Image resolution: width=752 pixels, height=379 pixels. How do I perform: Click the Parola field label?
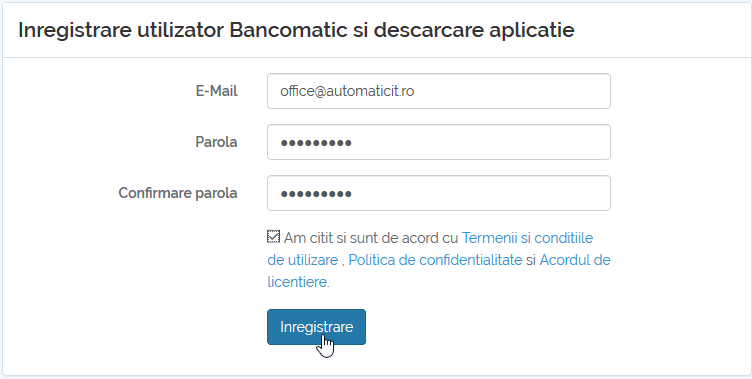click(216, 142)
